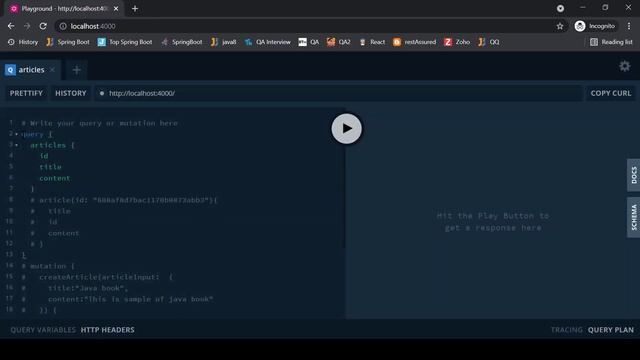This screenshot has height=360, width=640.
Task: Click the 'content' field on line 6
Action: (55, 178)
